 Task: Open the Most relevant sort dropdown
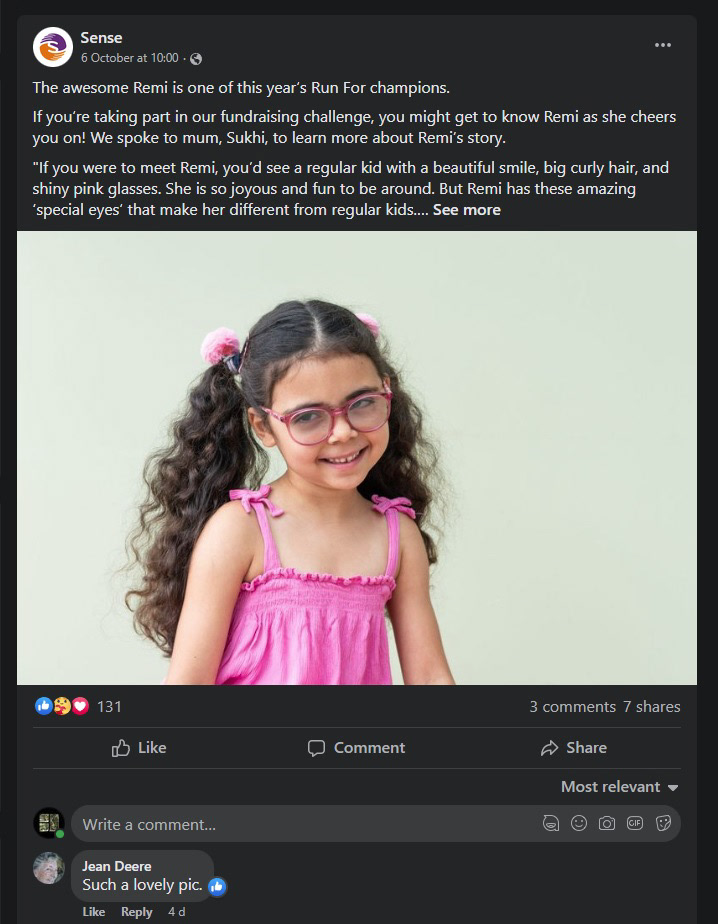pyautogui.click(x=620, y=787)
